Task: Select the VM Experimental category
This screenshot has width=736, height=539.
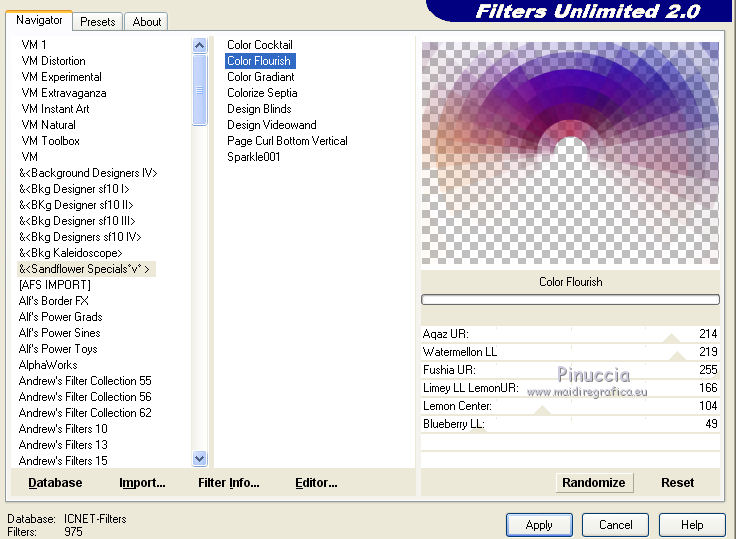Action: [x=61, y=77]
